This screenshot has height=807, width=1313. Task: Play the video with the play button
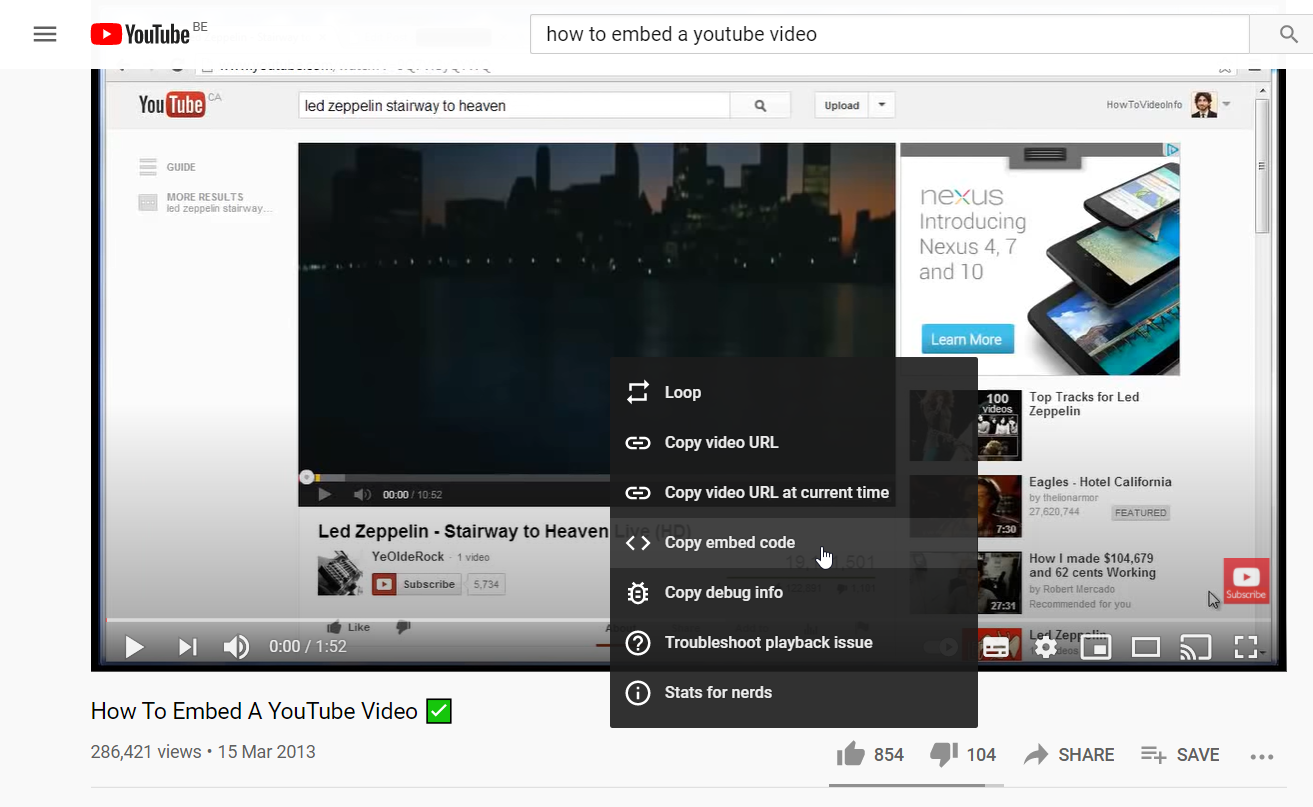(134, 647)
